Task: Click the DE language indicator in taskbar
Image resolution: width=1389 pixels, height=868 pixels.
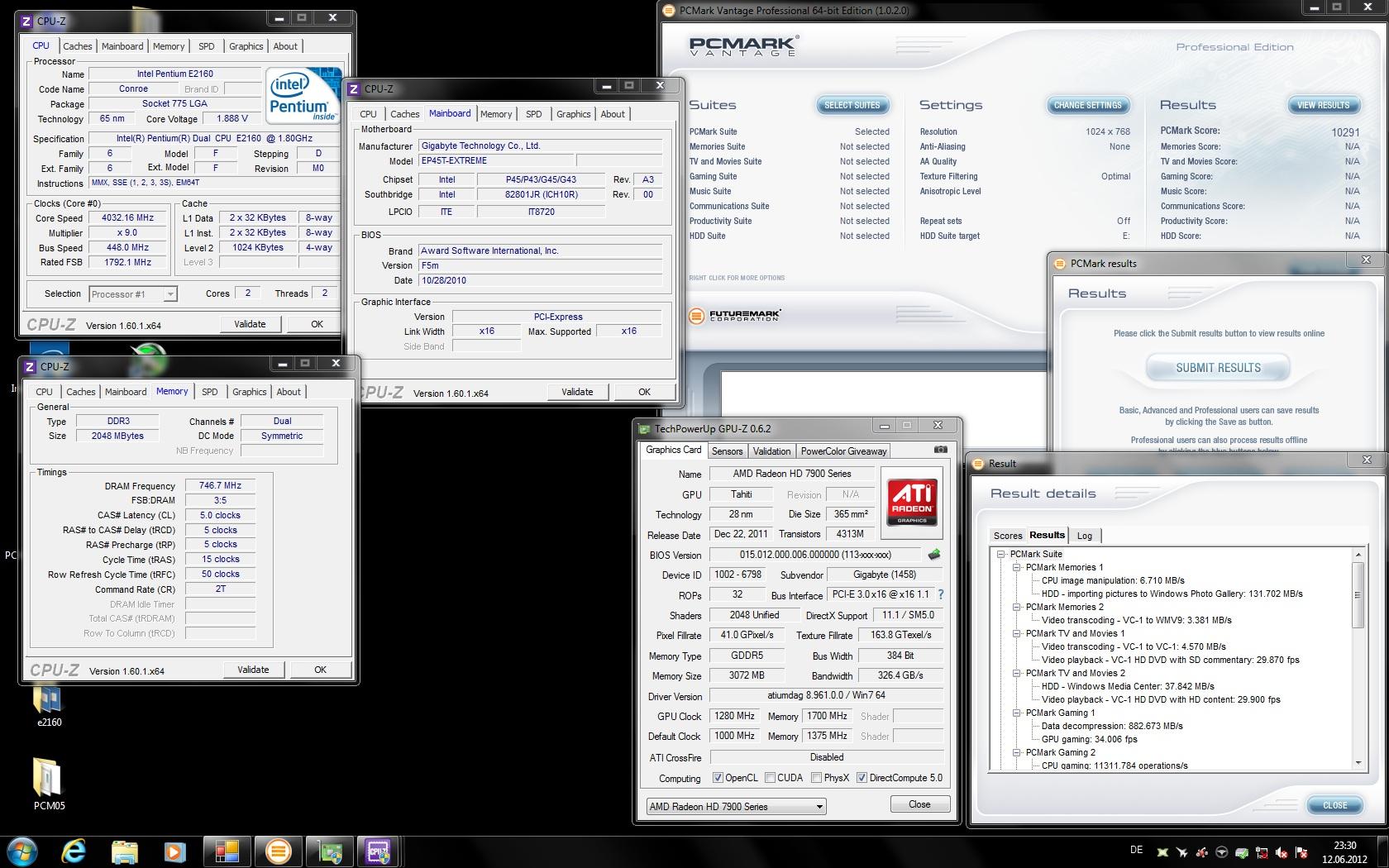Action: (x=1136, y=850)
